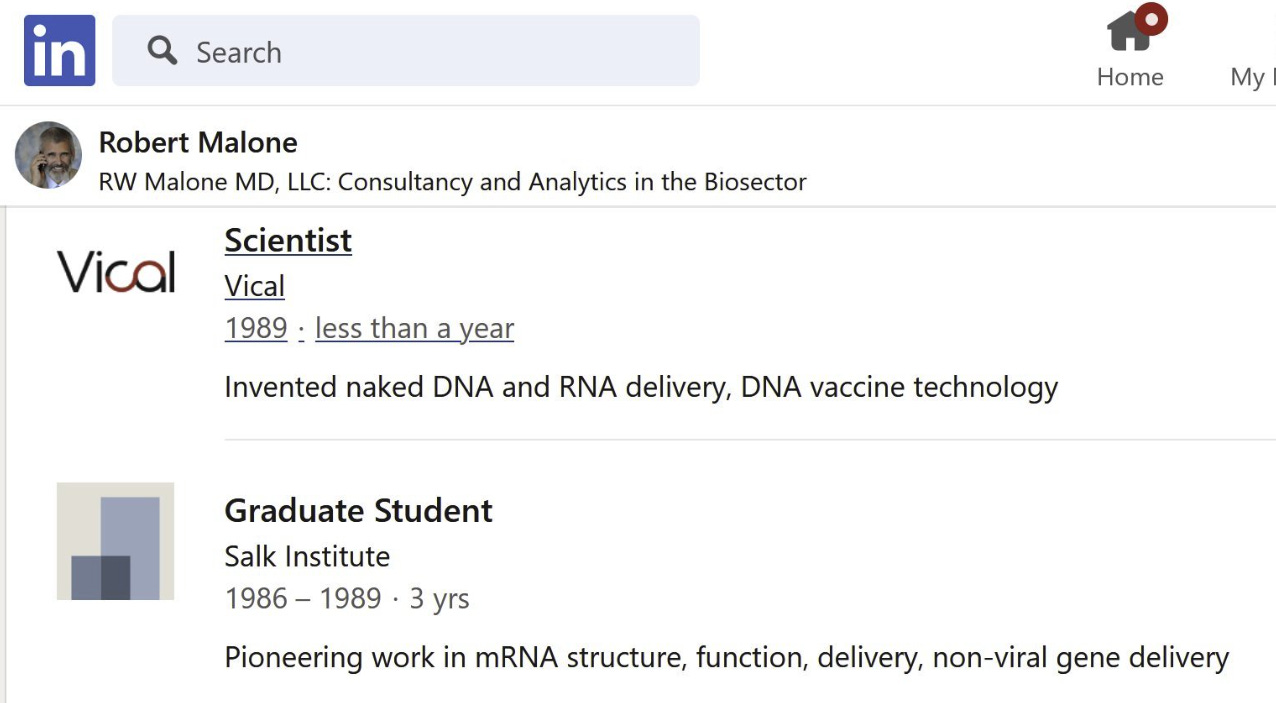Focus the Search text field
This screenshot has width=1276, height=703.
(x=406, y=51)
